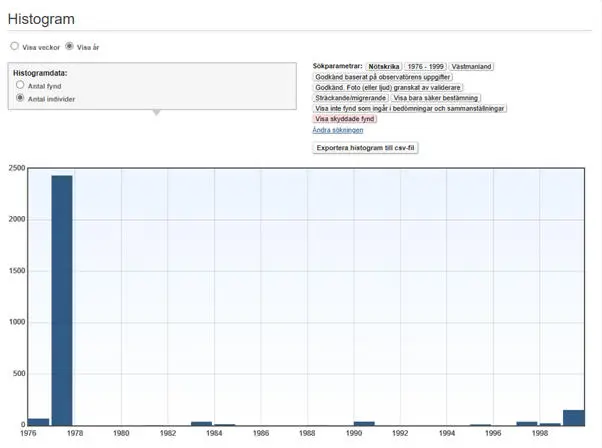Choose 'Antal fynd' histogram data
This screenshot has width=602, height=448.
(20, 86)
